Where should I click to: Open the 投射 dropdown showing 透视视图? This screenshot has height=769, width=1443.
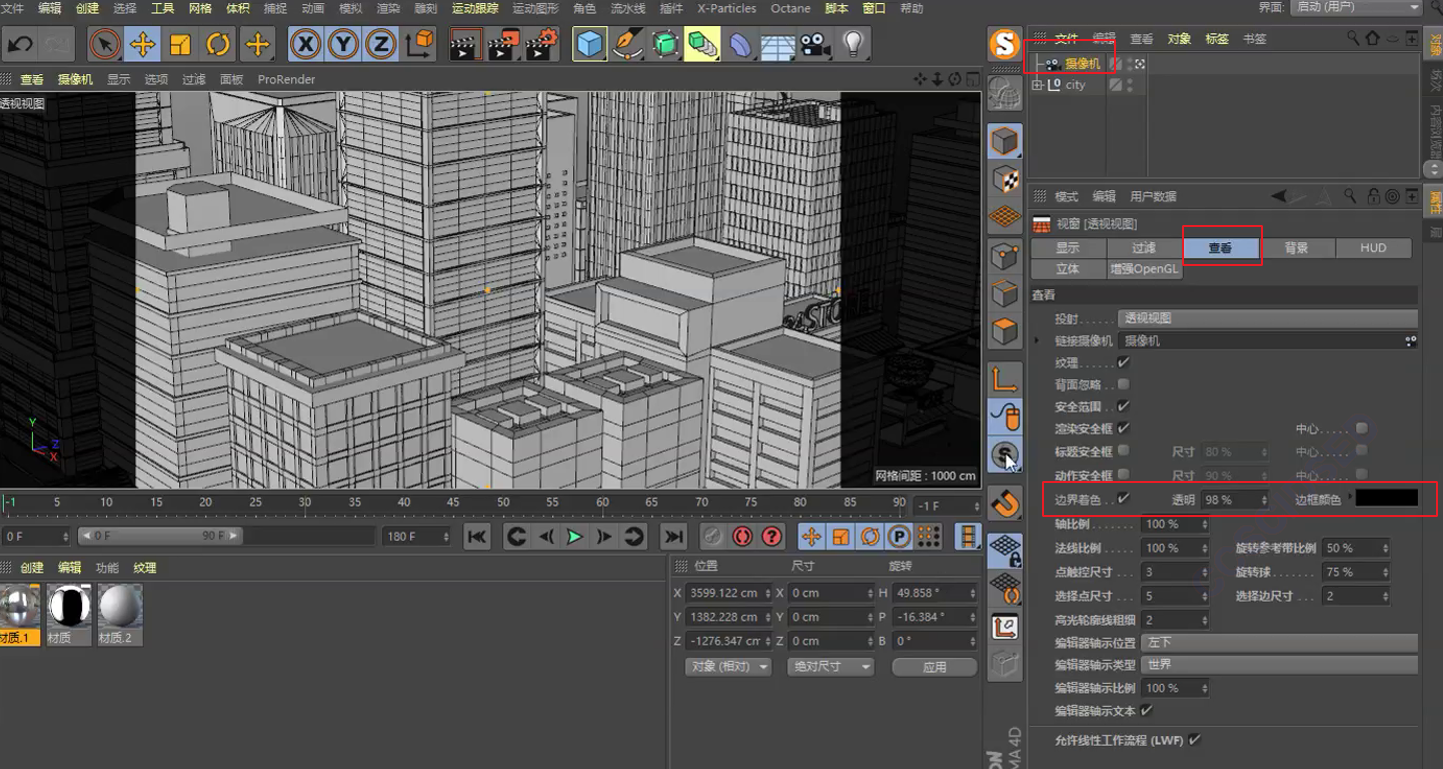(x=1268, y=318)
